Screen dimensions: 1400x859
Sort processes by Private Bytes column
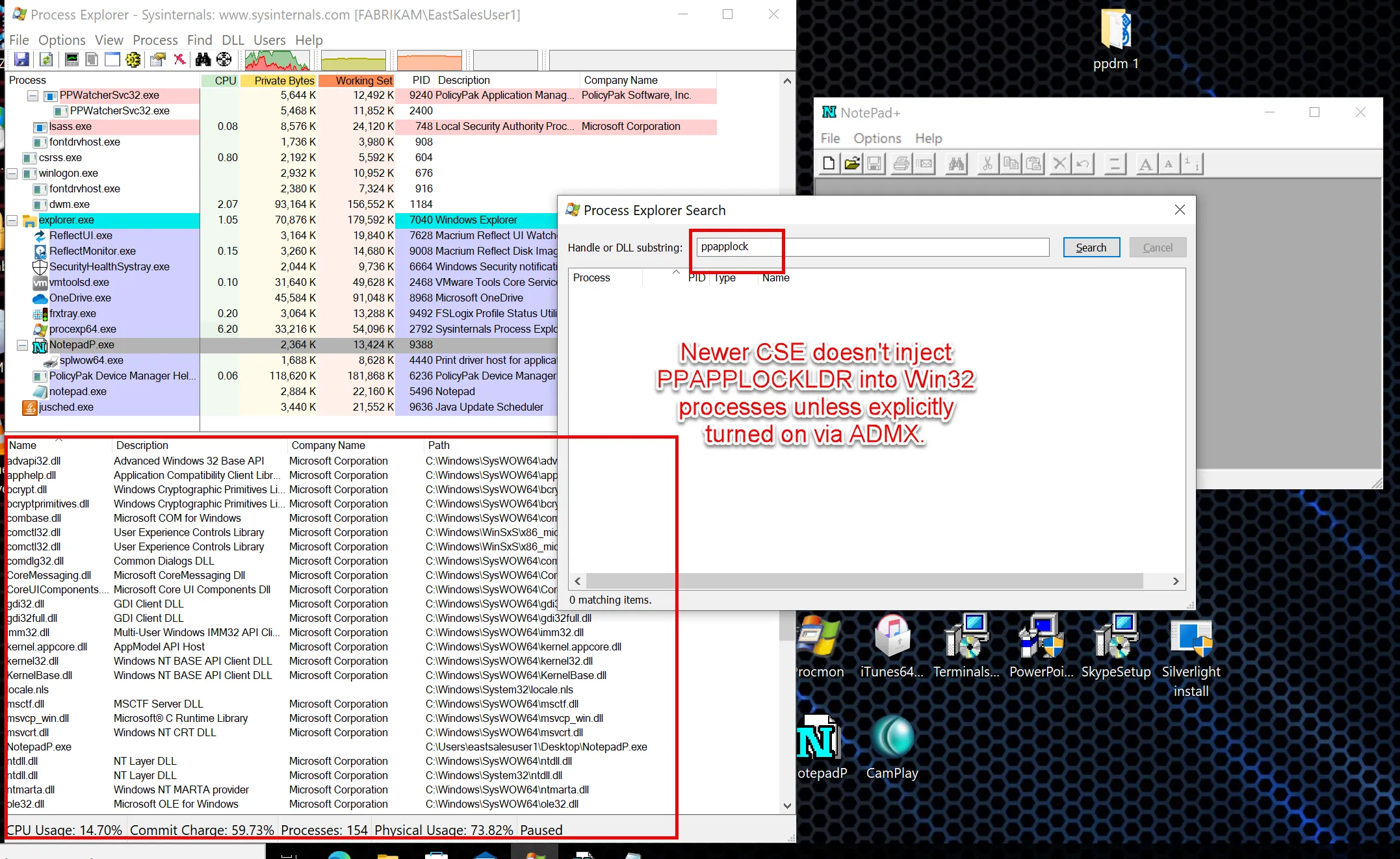(x=284, y=81)
